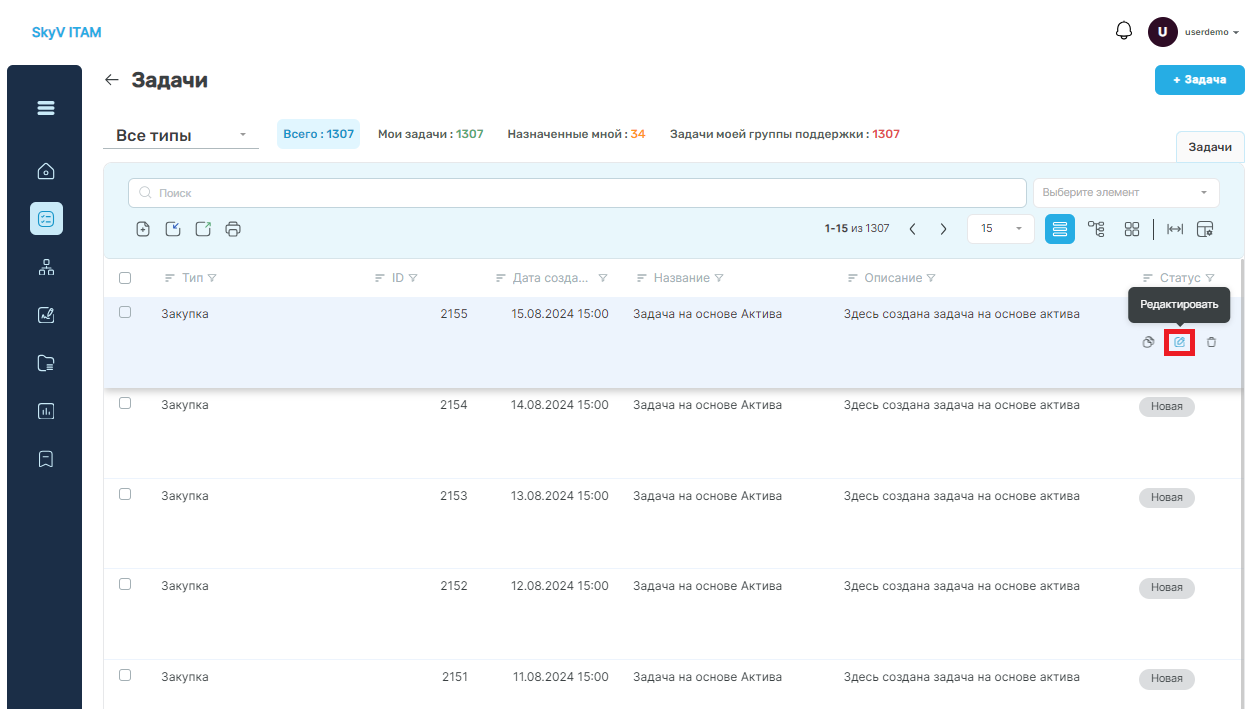
Task: Switch to tree view icon
Action: [x=1096, y=229]
